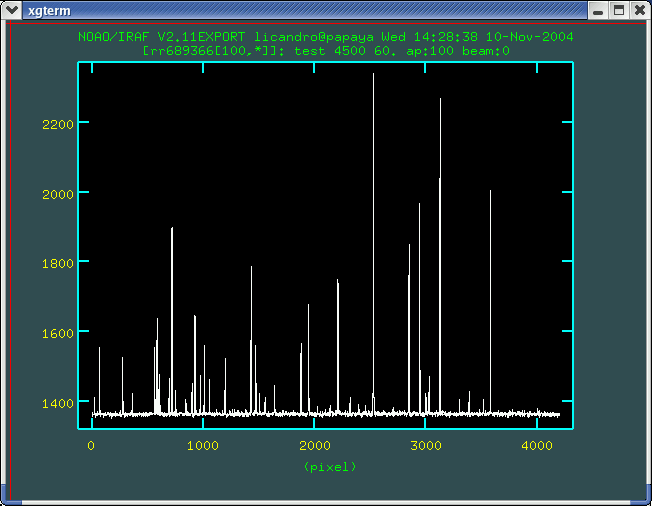Maximize the xgterm window
This screenshot has height=506, width=652.
pos(619,10)
